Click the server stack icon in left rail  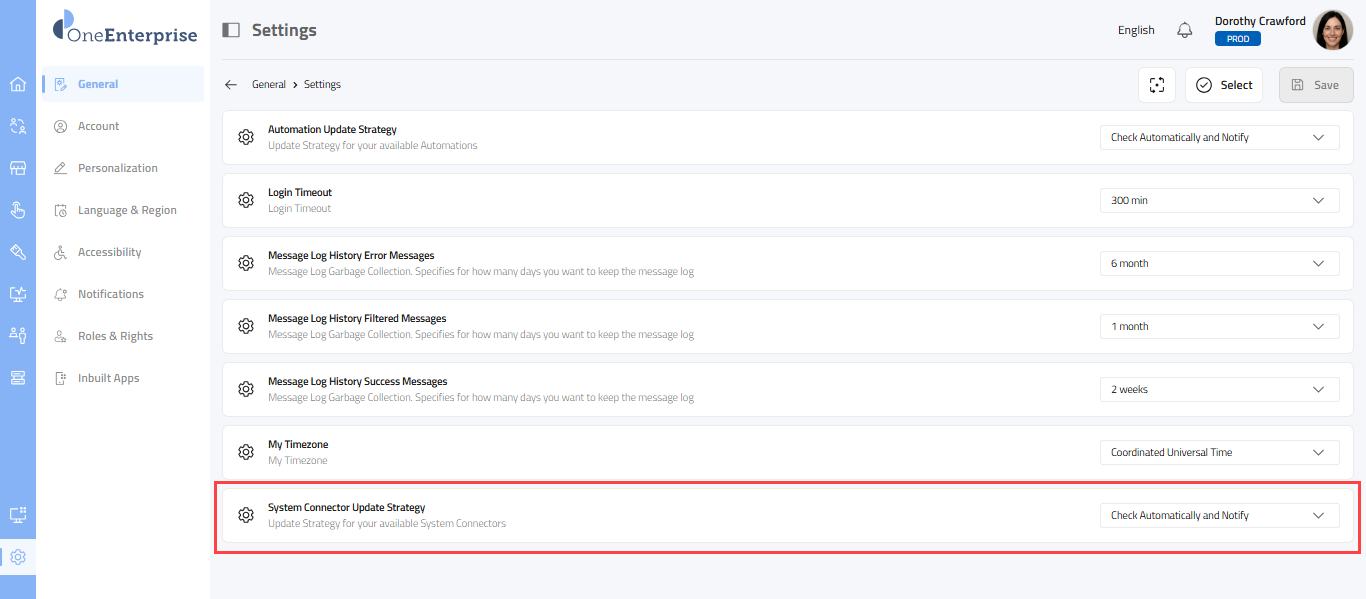pyautogui.click(x=17, y=377)
